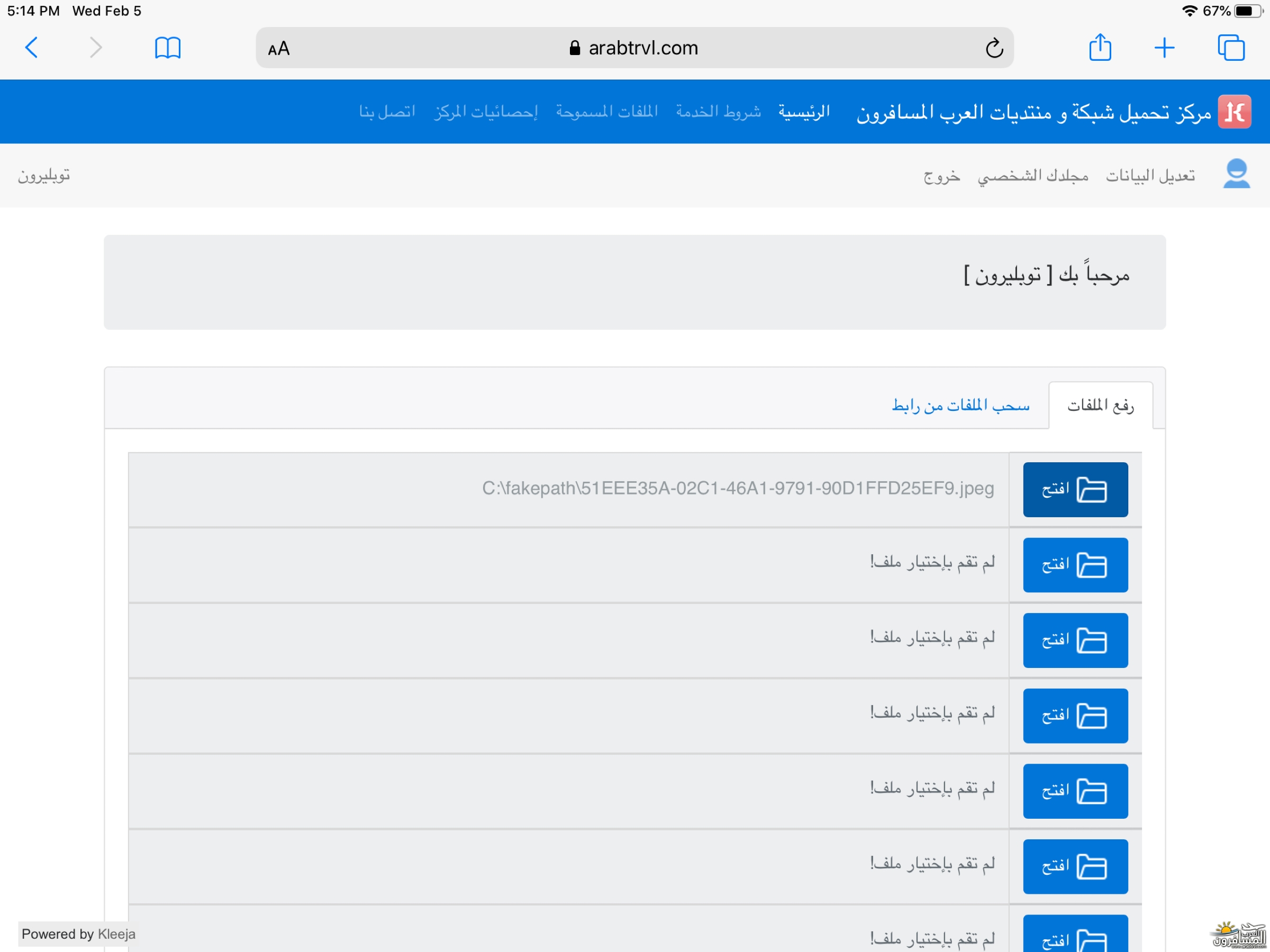Go back with Safari back arrow
This screenshot has height=952, width=1270.
pyautogui.click(x=32, y=48)
